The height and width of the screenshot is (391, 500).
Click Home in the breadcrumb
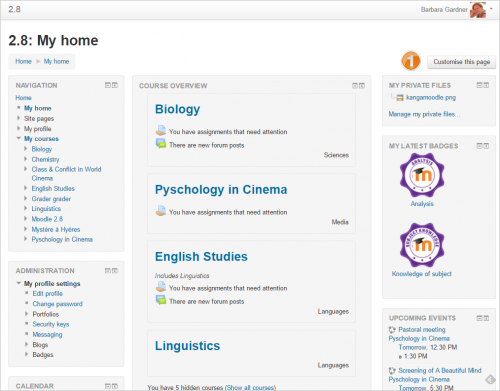coord(23,61)
